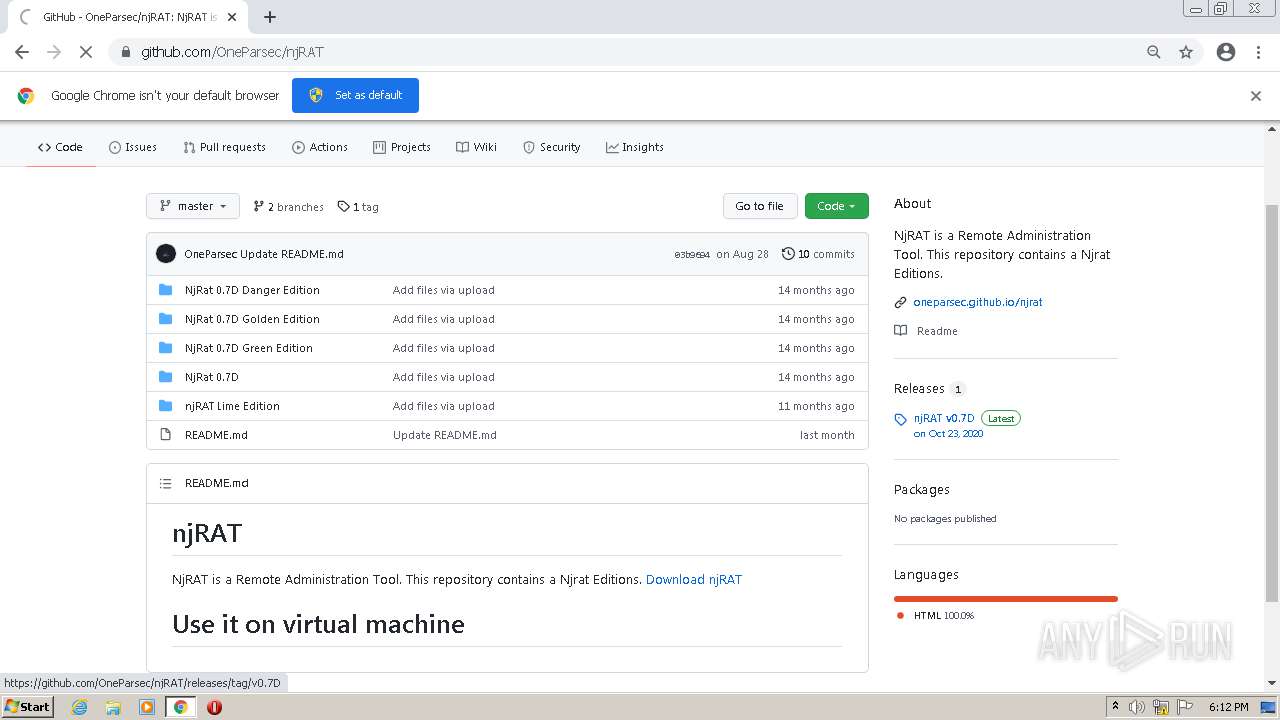
Task: Dismiss the default browser notification bar
Action: (1256, 96)
